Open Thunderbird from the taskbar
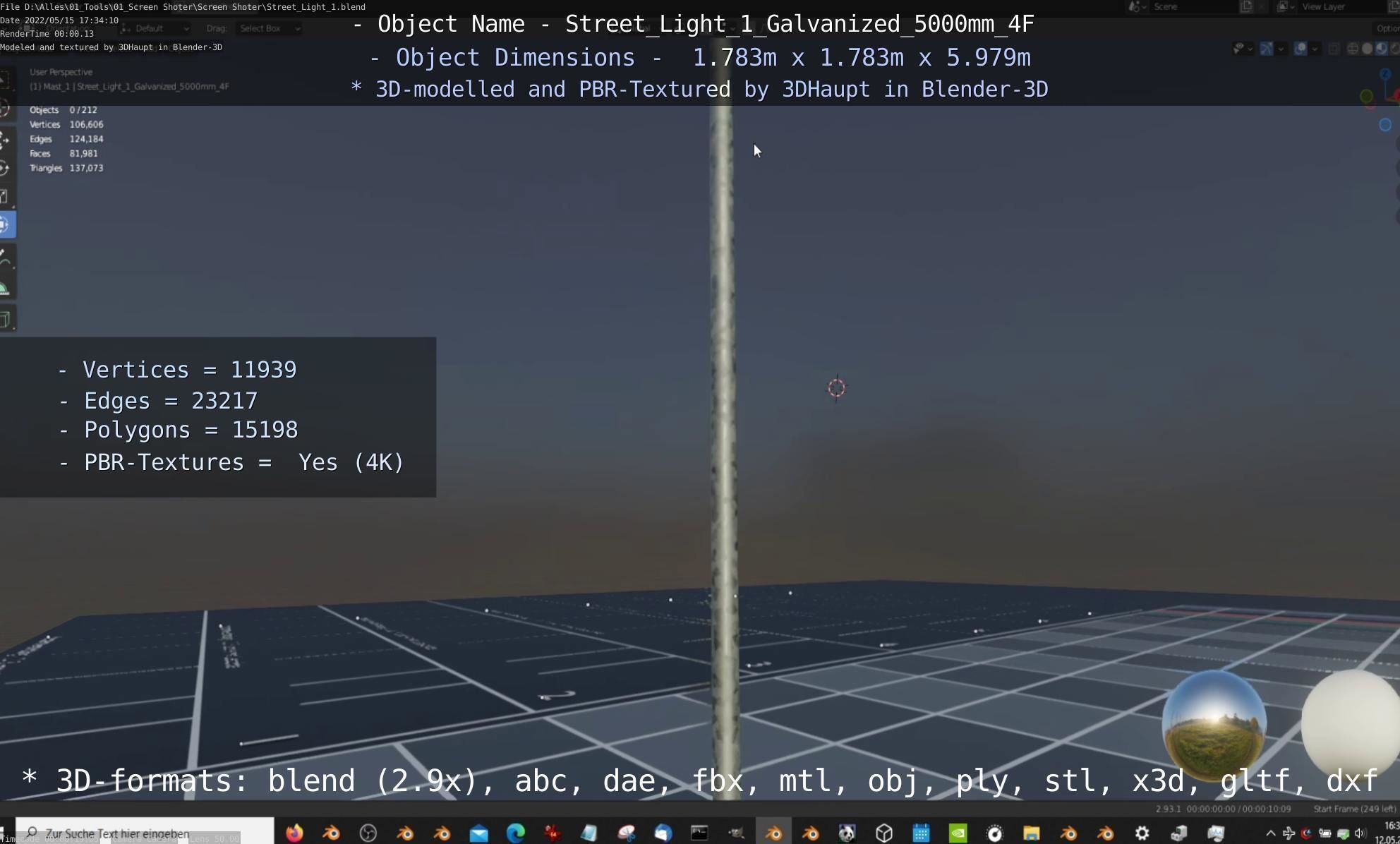The image size is (1400, 844). point(663,833)
